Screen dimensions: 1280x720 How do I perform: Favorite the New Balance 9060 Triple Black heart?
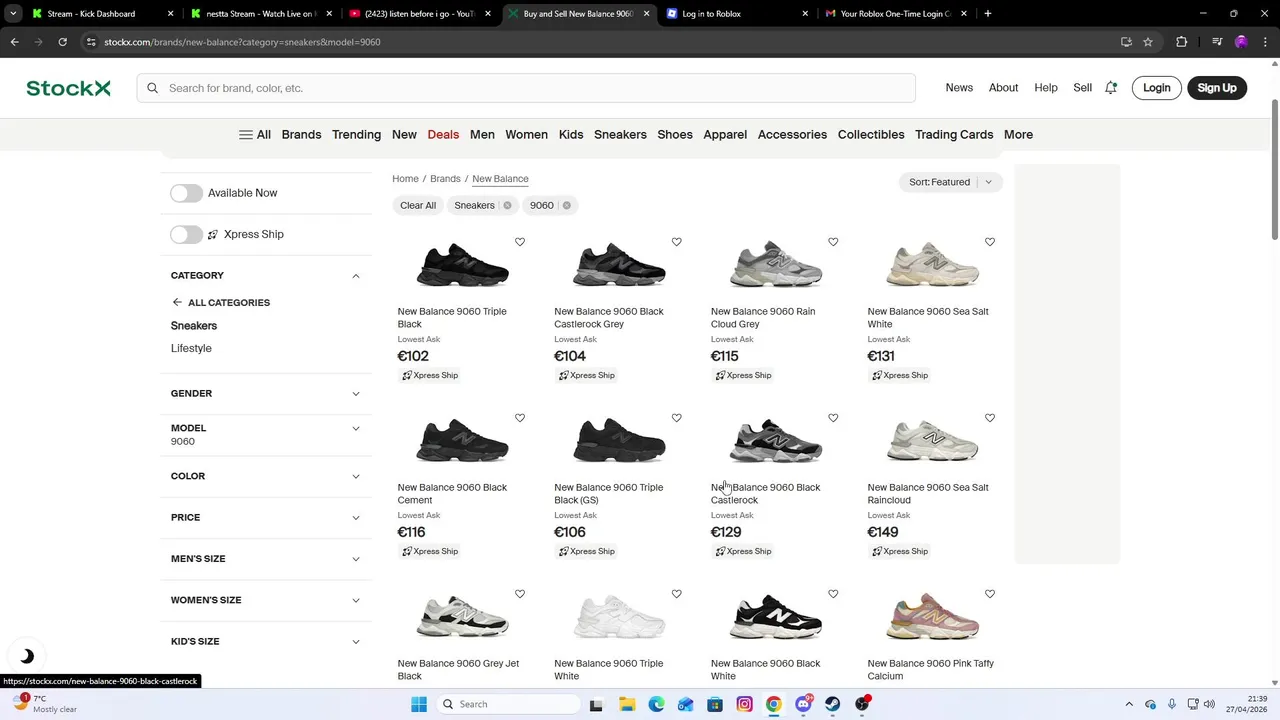[520, 242]
